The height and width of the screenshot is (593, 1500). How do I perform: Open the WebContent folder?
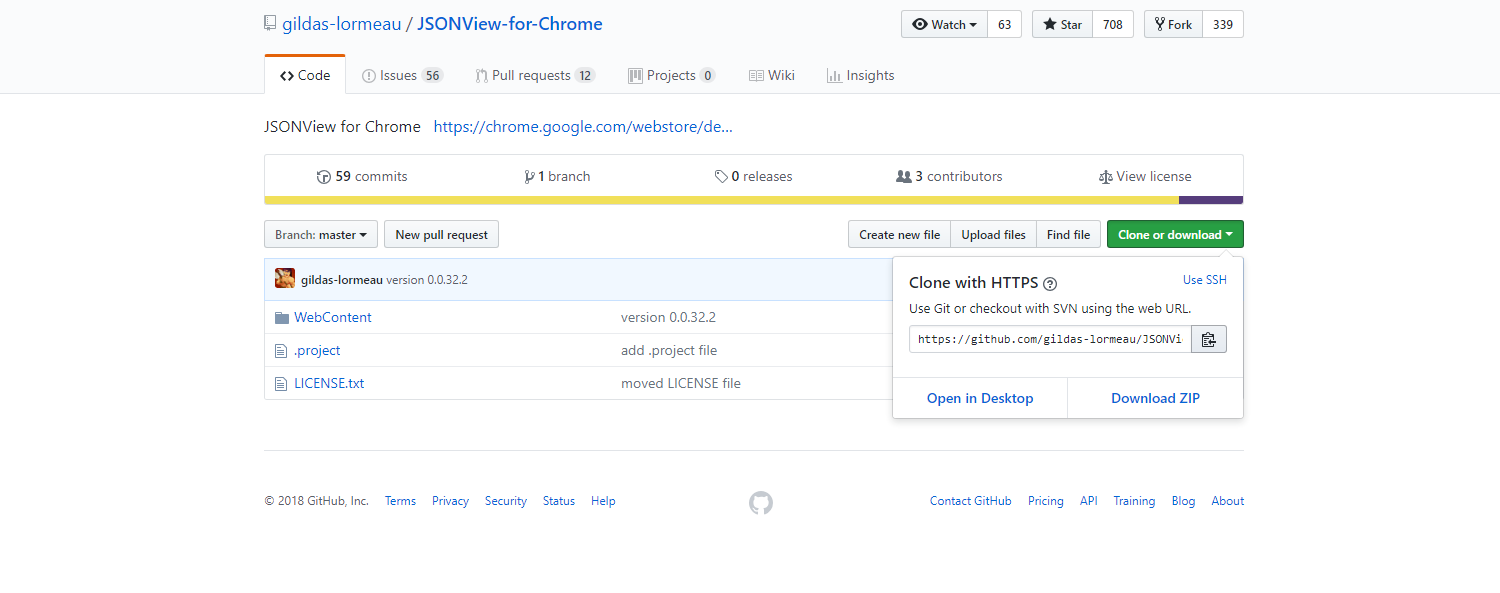pos(333,317)
